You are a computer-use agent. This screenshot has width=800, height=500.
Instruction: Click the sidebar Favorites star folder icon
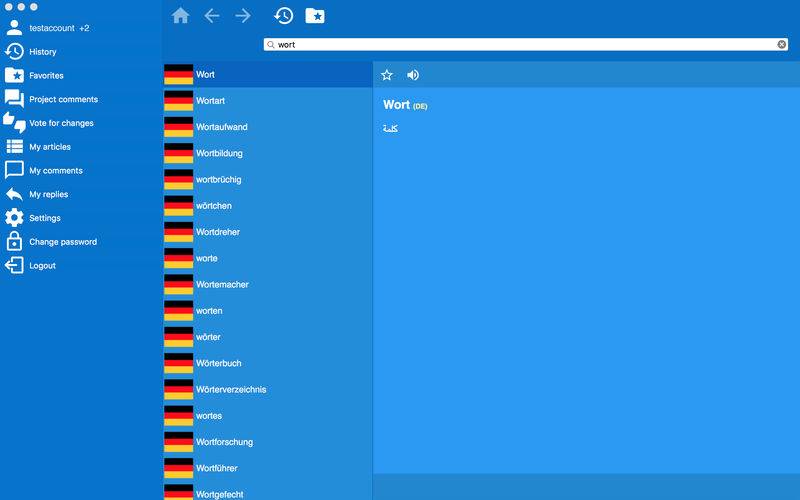click(x=14, y=75)
